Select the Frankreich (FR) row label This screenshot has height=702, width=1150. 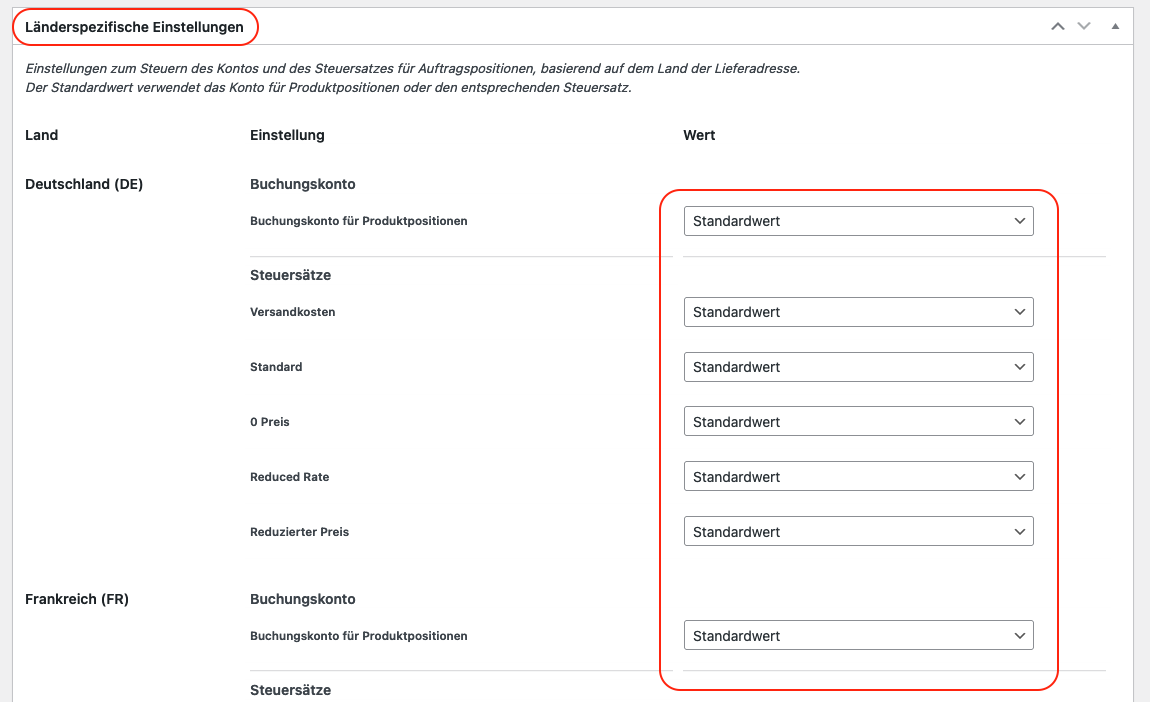76,599
